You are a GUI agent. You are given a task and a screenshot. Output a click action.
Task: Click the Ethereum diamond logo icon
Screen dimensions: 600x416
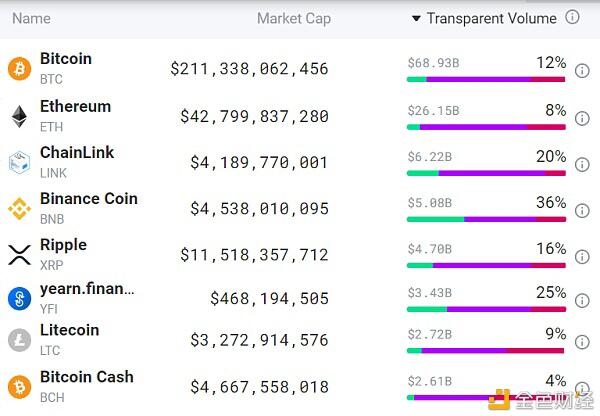click(x=19, y=116)
